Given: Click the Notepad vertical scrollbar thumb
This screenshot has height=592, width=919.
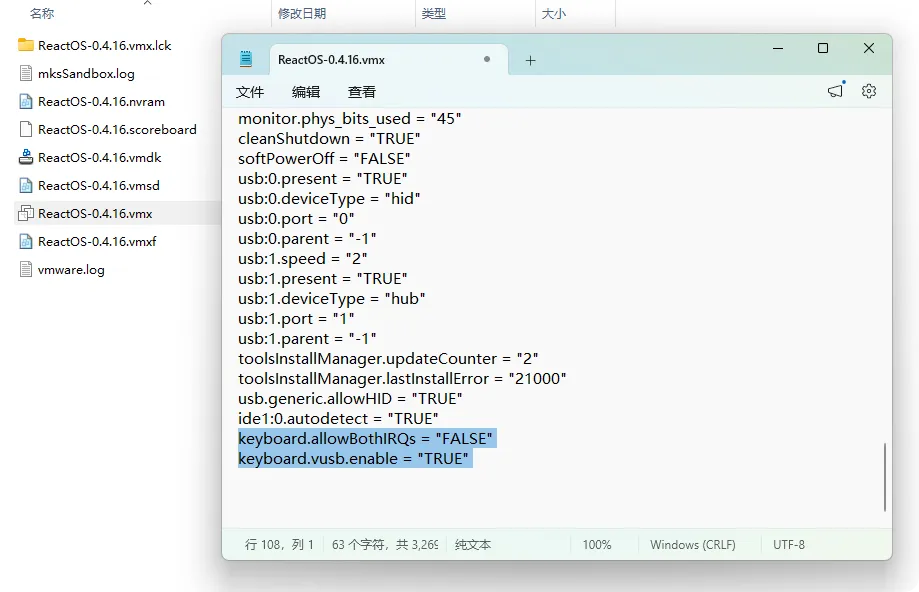Looking at the screenshot, I should 885,477.
